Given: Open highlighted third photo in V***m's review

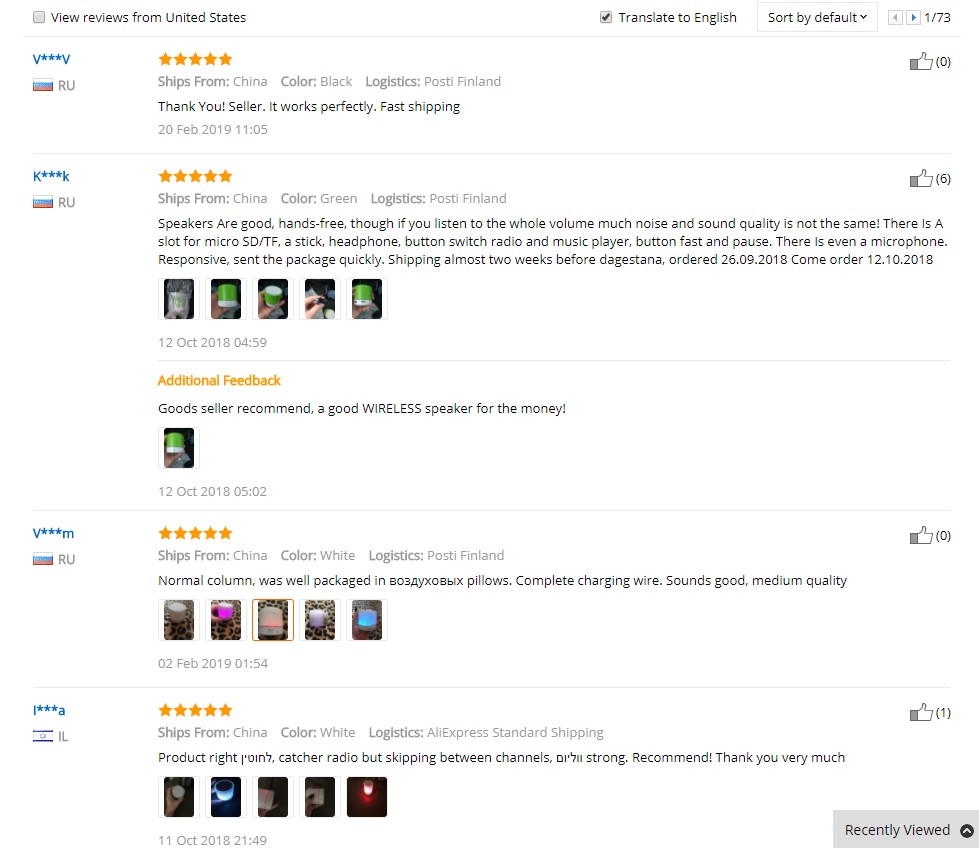Looking at the screenshot, I should (x=273, y=620).
